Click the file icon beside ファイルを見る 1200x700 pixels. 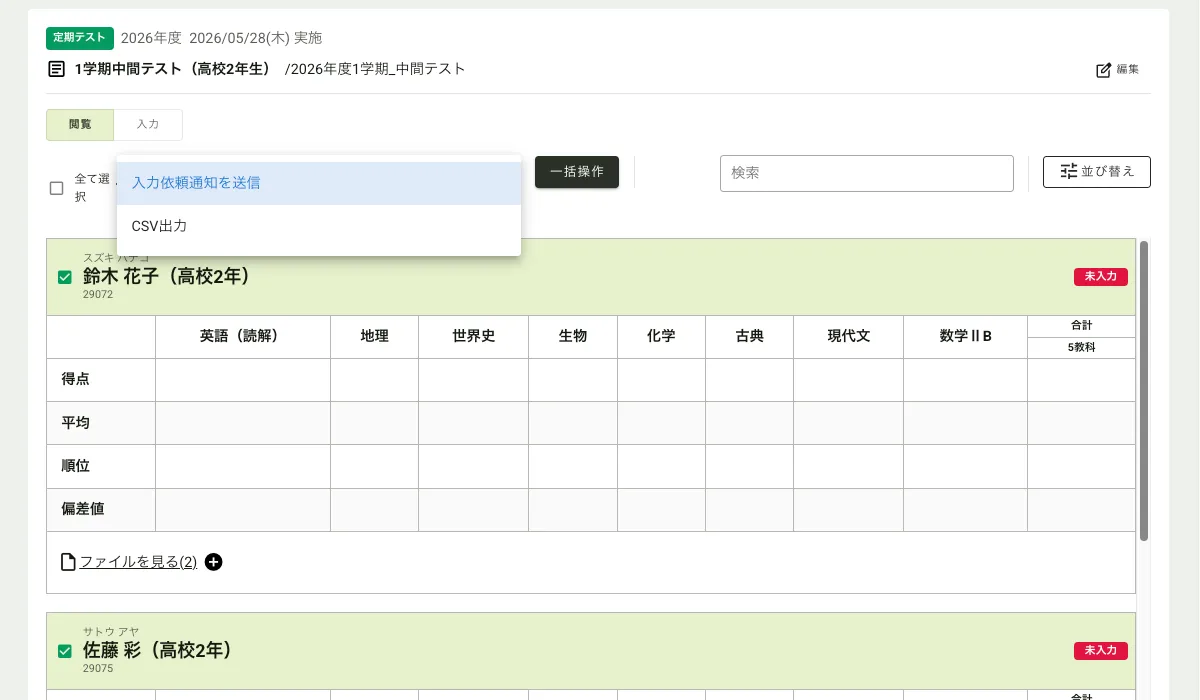pos(68,562)
